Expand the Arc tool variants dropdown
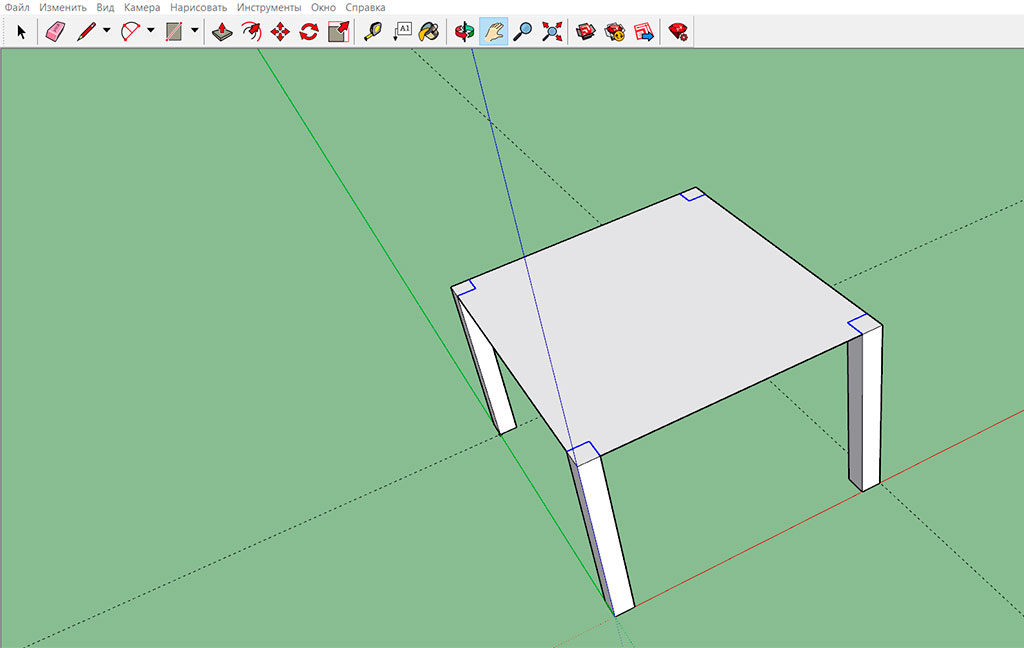The image size is (1024, 648). point(150,31)
